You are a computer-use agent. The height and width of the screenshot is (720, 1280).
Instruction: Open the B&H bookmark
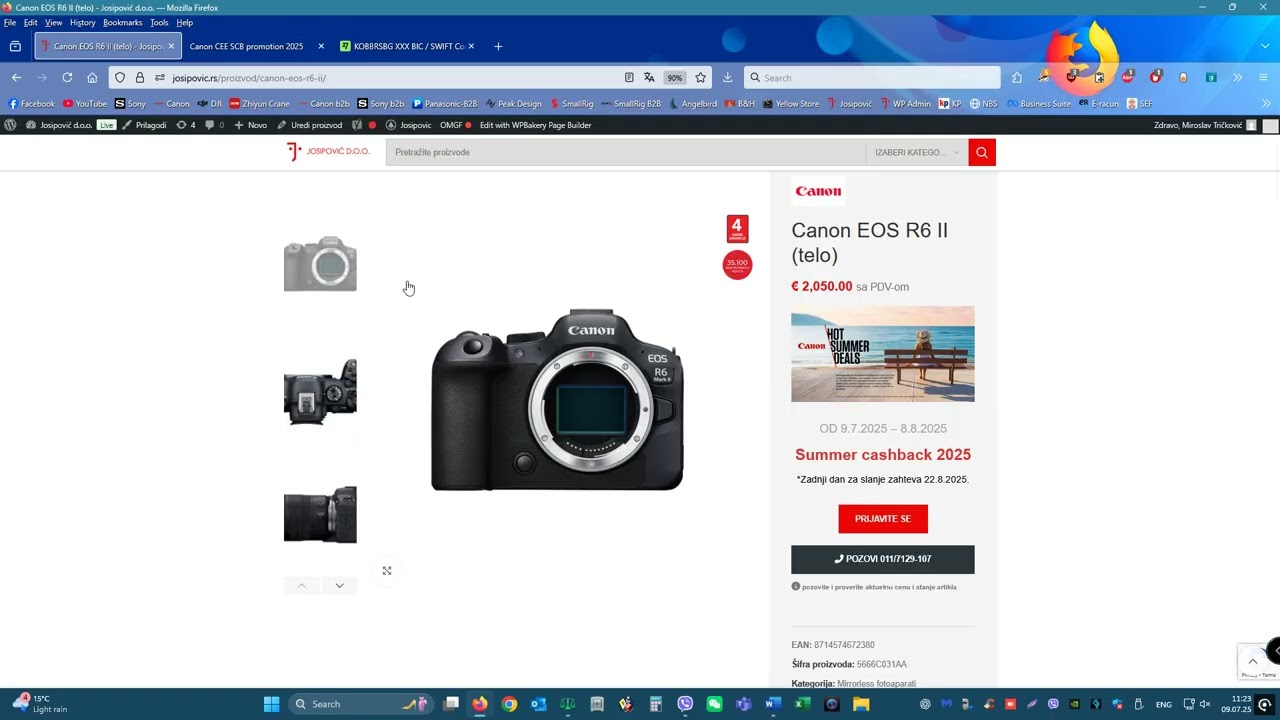point(740,103)
